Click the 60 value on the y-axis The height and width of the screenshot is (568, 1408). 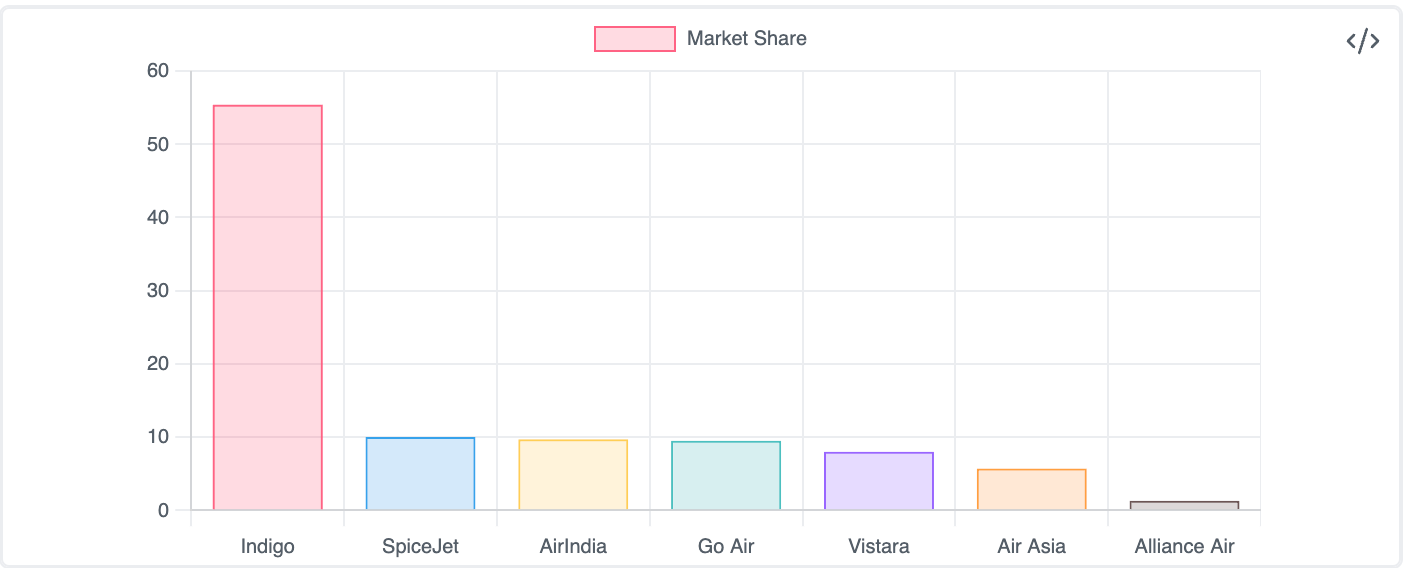(x=157, y=71)
